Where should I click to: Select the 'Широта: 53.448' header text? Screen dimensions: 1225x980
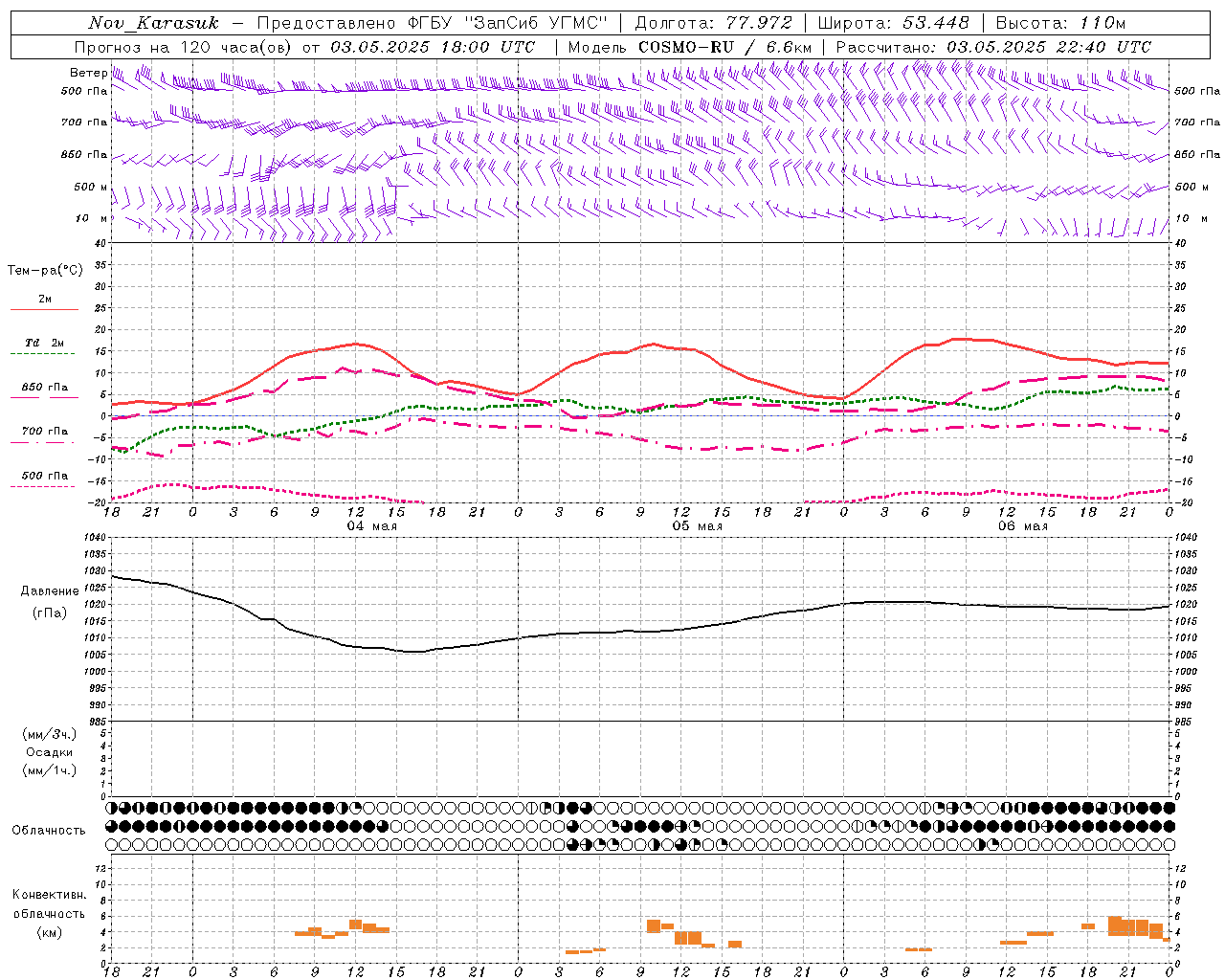(893, 23)
